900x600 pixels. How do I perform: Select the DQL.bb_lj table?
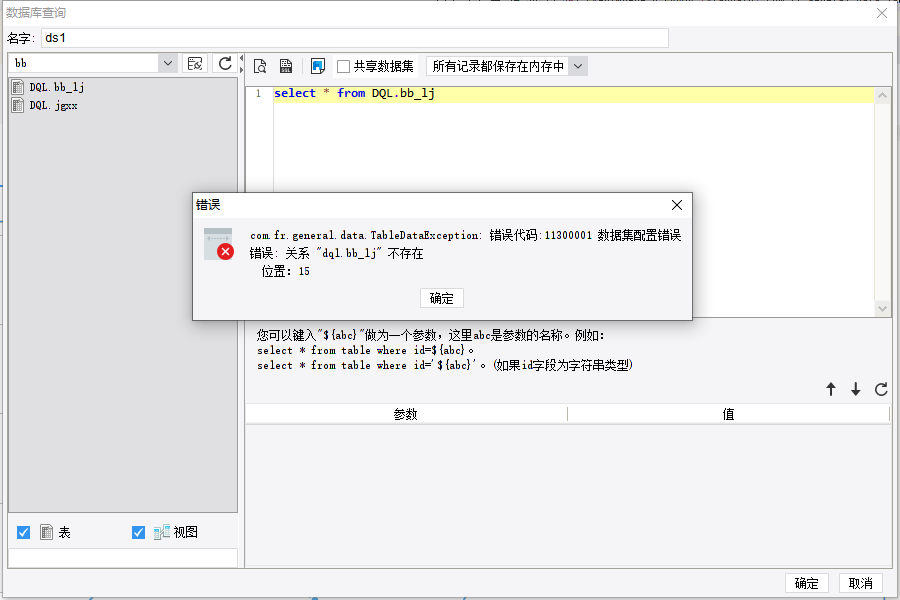[x=56, y=88]
